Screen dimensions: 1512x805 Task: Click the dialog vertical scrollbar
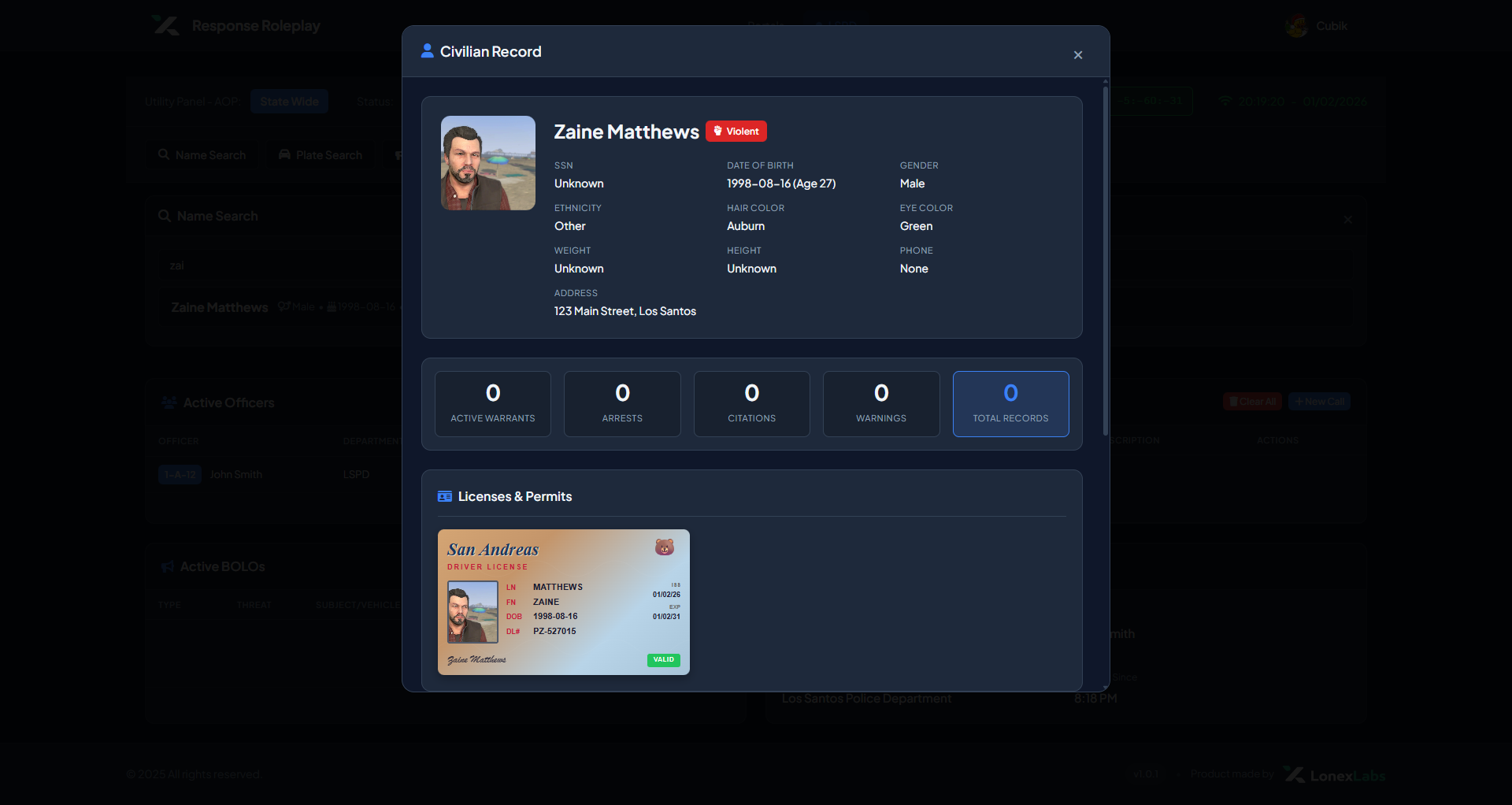(x=1106, y=260)
